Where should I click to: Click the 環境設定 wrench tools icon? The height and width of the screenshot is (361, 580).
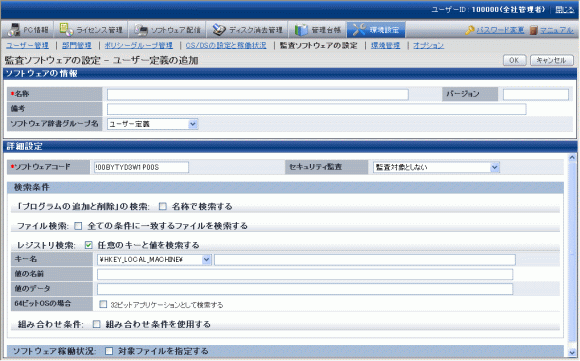[359, 30]
